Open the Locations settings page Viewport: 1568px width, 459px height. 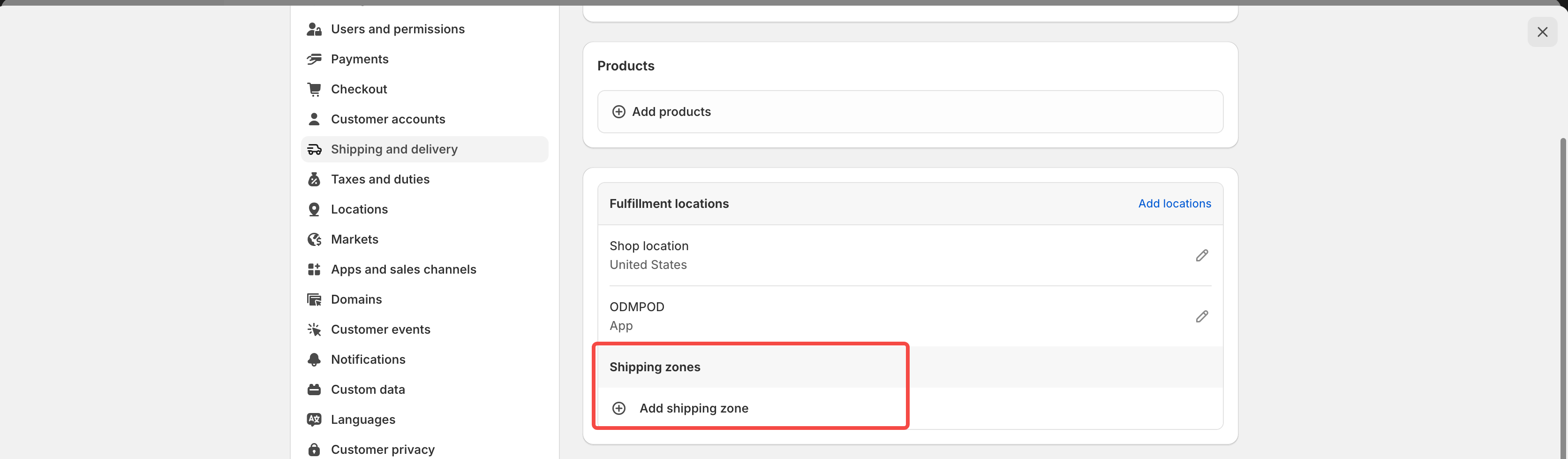coord(359,210)
